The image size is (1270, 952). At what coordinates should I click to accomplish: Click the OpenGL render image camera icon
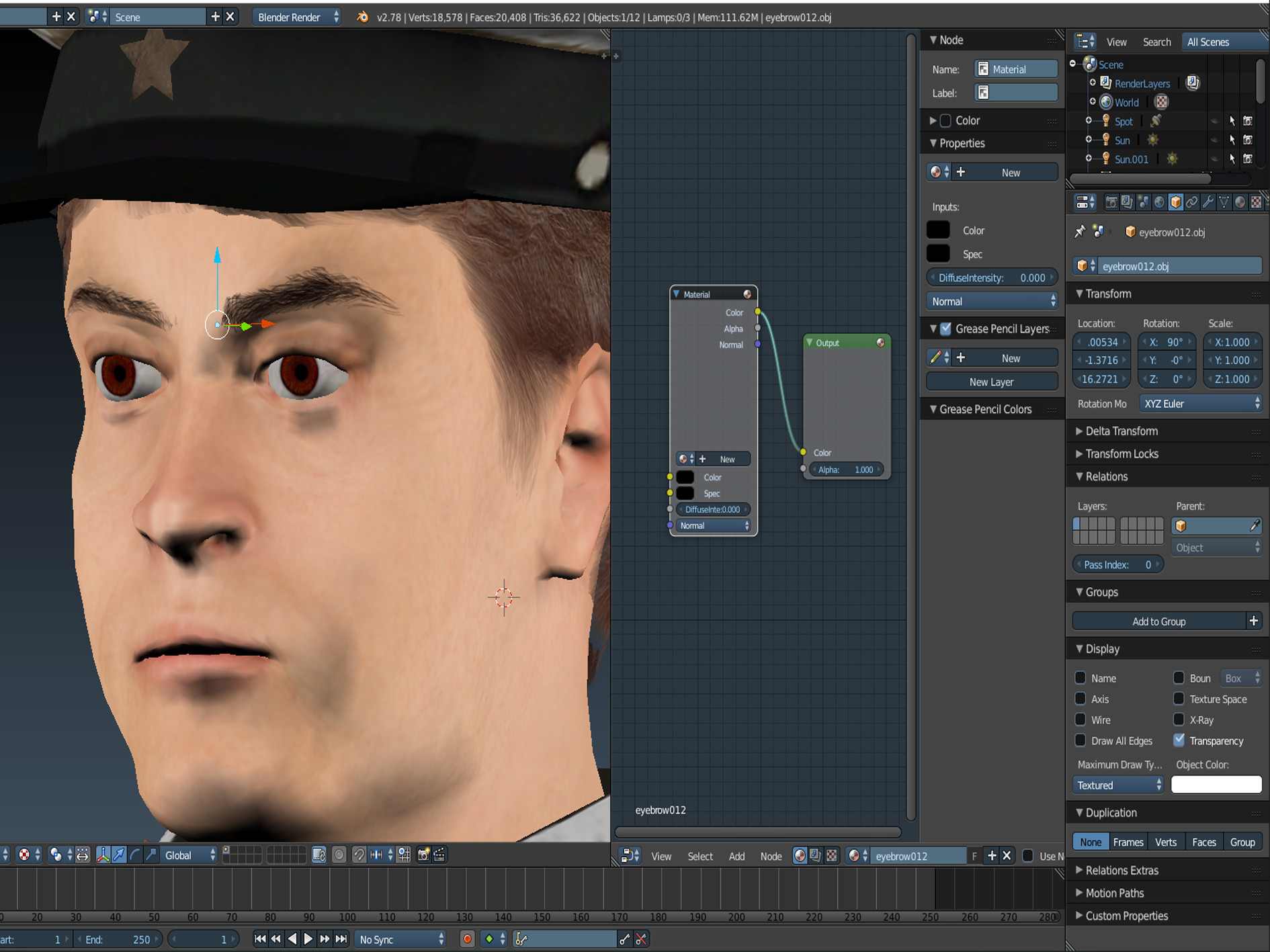(423, 855)
